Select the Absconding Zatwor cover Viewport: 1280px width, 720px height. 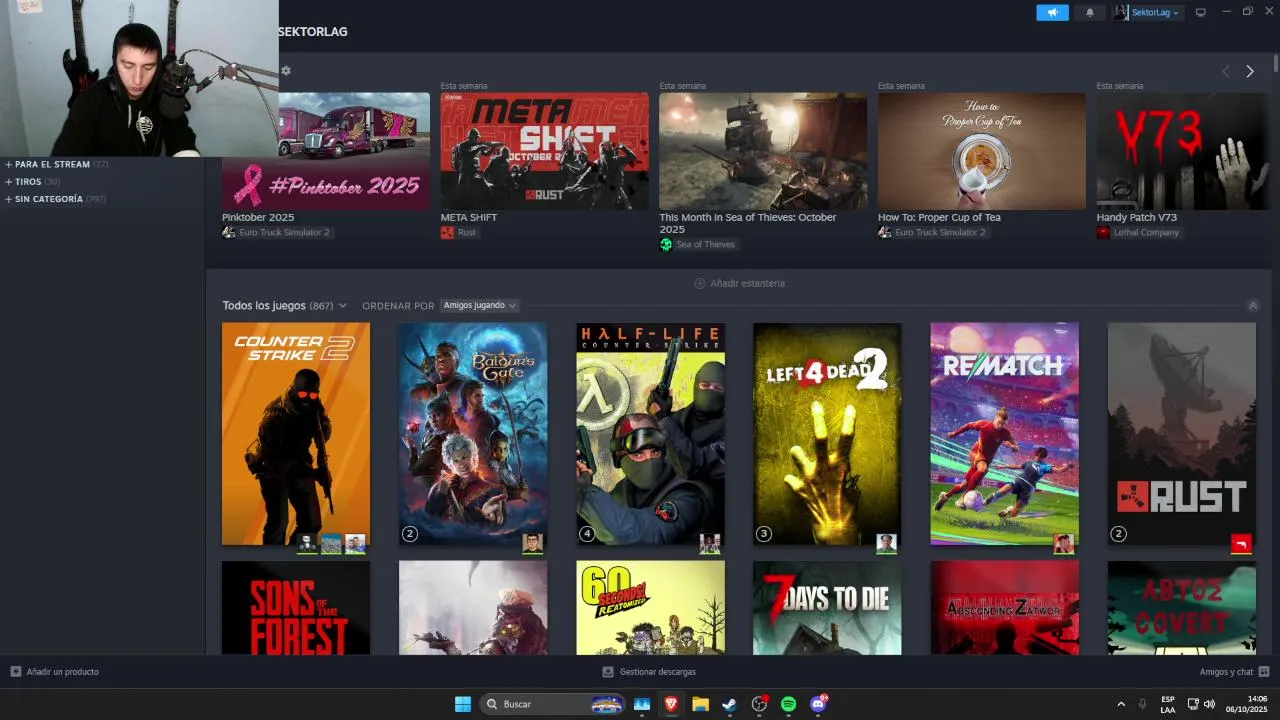(x=1004, y=608)
